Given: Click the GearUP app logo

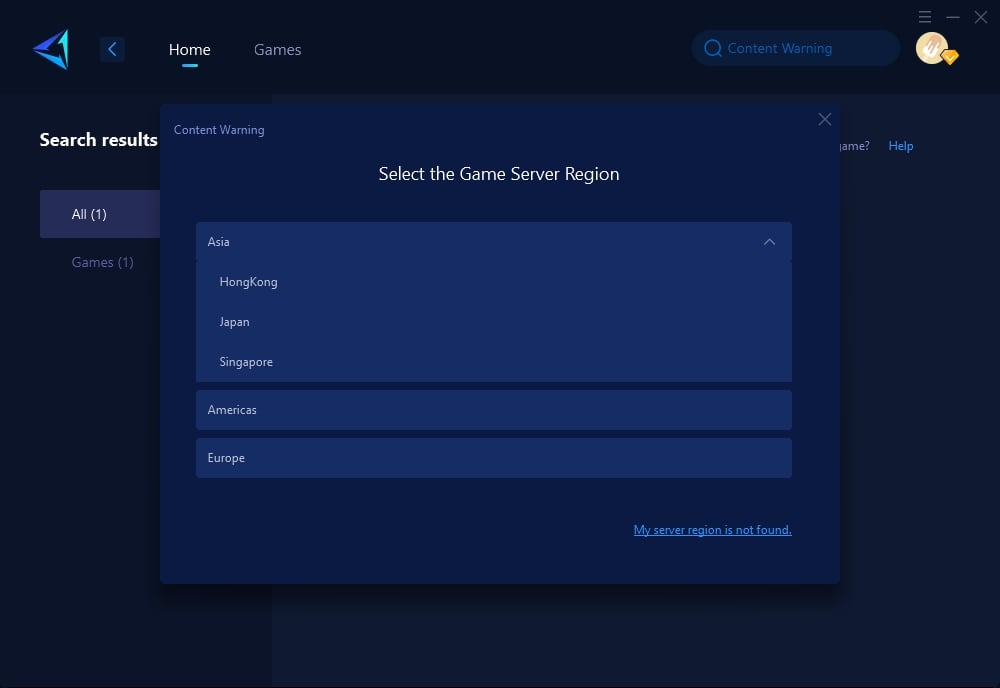Looking at the screenshot, I should click(51, 49).
